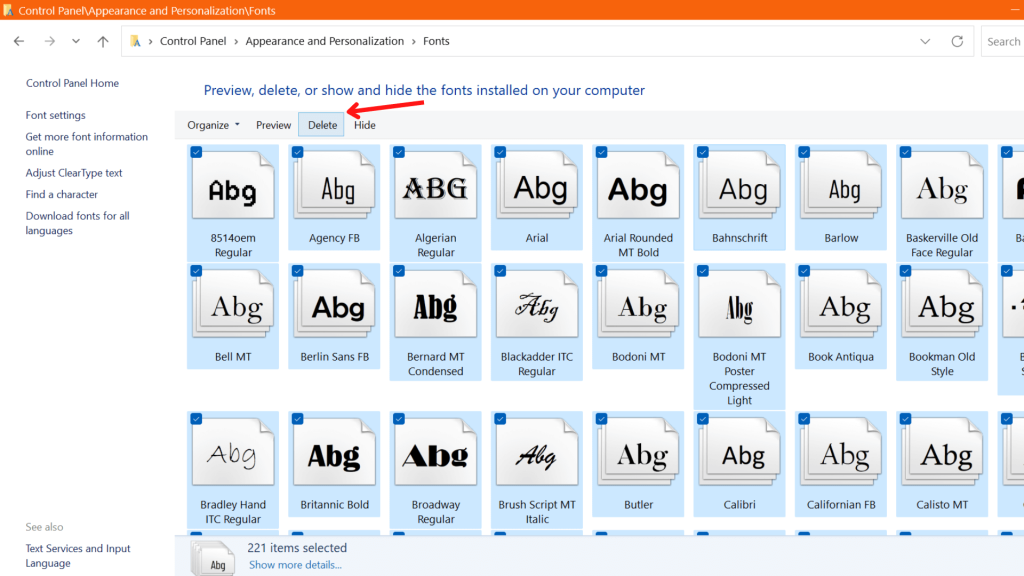Click Bodoni MT Poster Compressed Light icon
Viewport: 1024px width, 576px height.
pos(739,304)
